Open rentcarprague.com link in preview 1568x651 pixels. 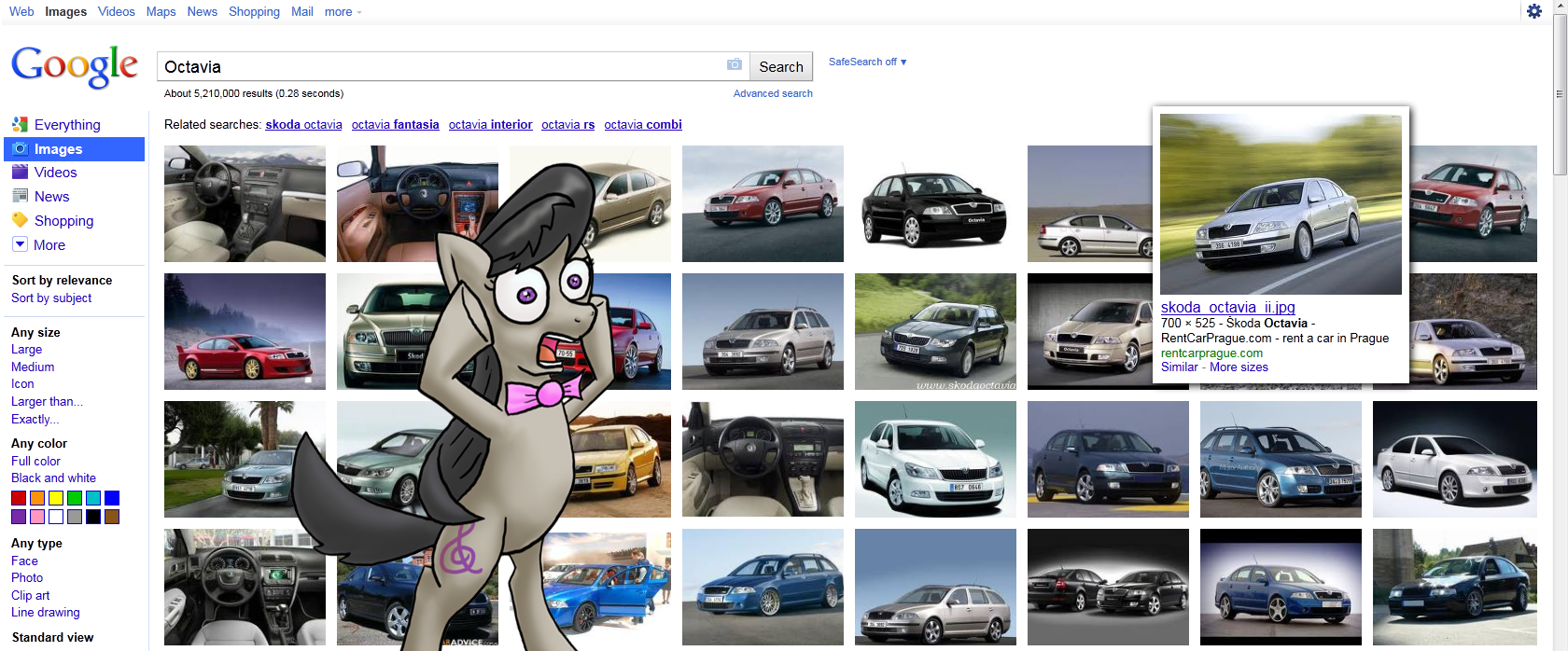[1211, 353]
